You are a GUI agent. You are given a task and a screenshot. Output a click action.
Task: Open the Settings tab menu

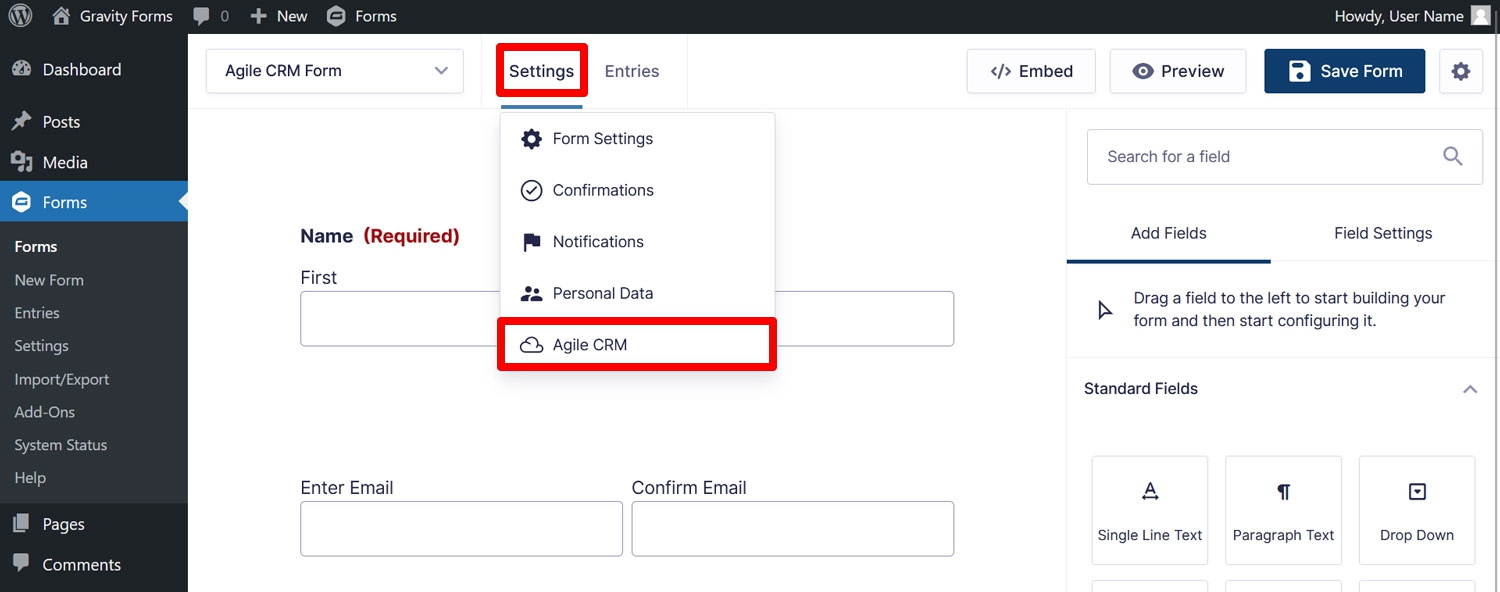[x=541, y=71]
